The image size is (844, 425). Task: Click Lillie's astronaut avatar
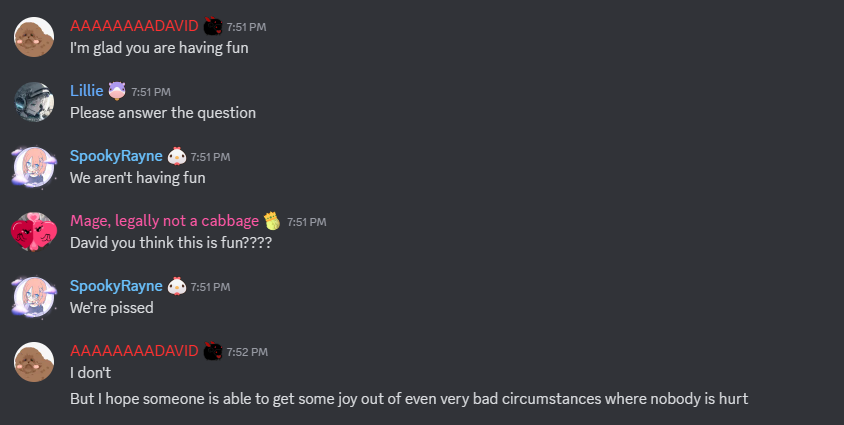(x=34, y=102)
